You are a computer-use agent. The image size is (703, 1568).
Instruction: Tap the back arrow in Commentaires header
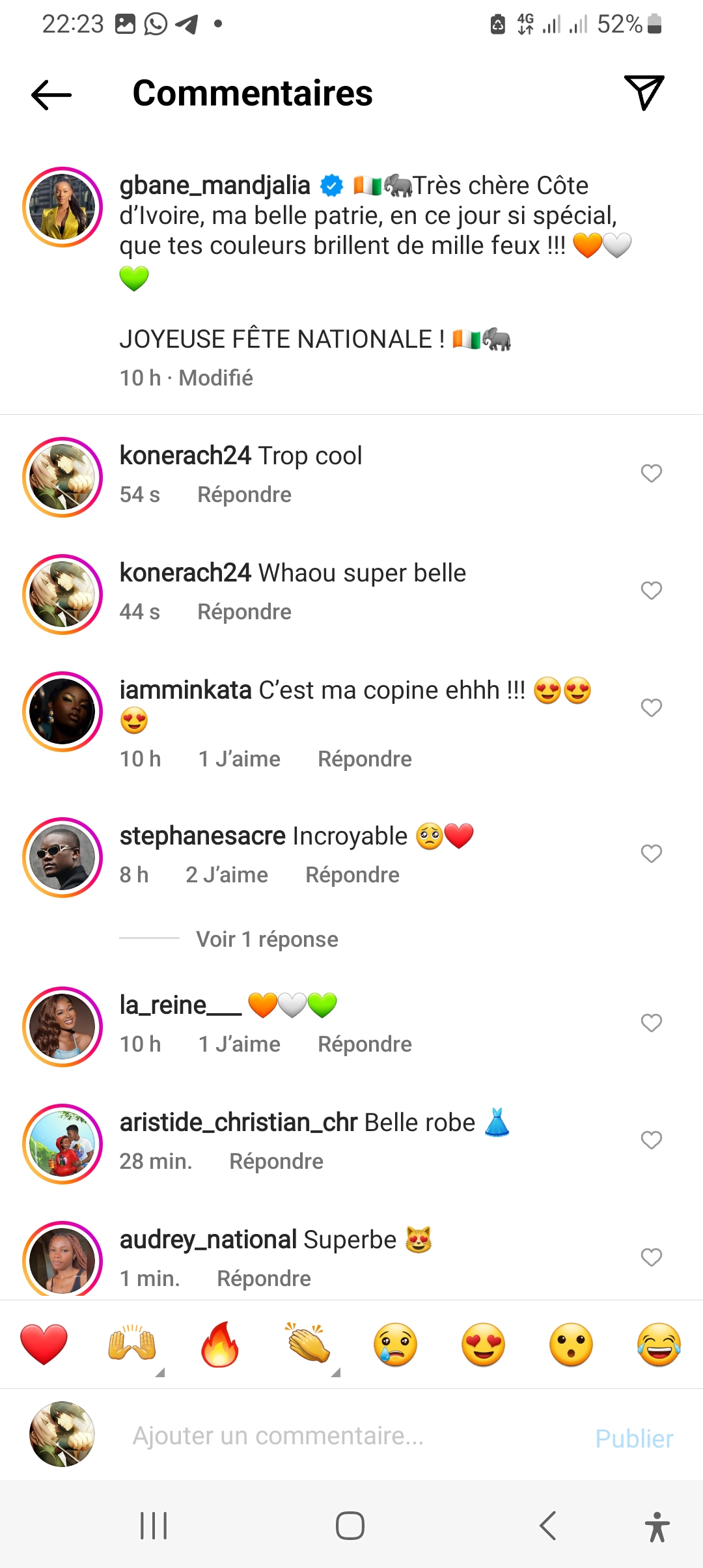51,94
